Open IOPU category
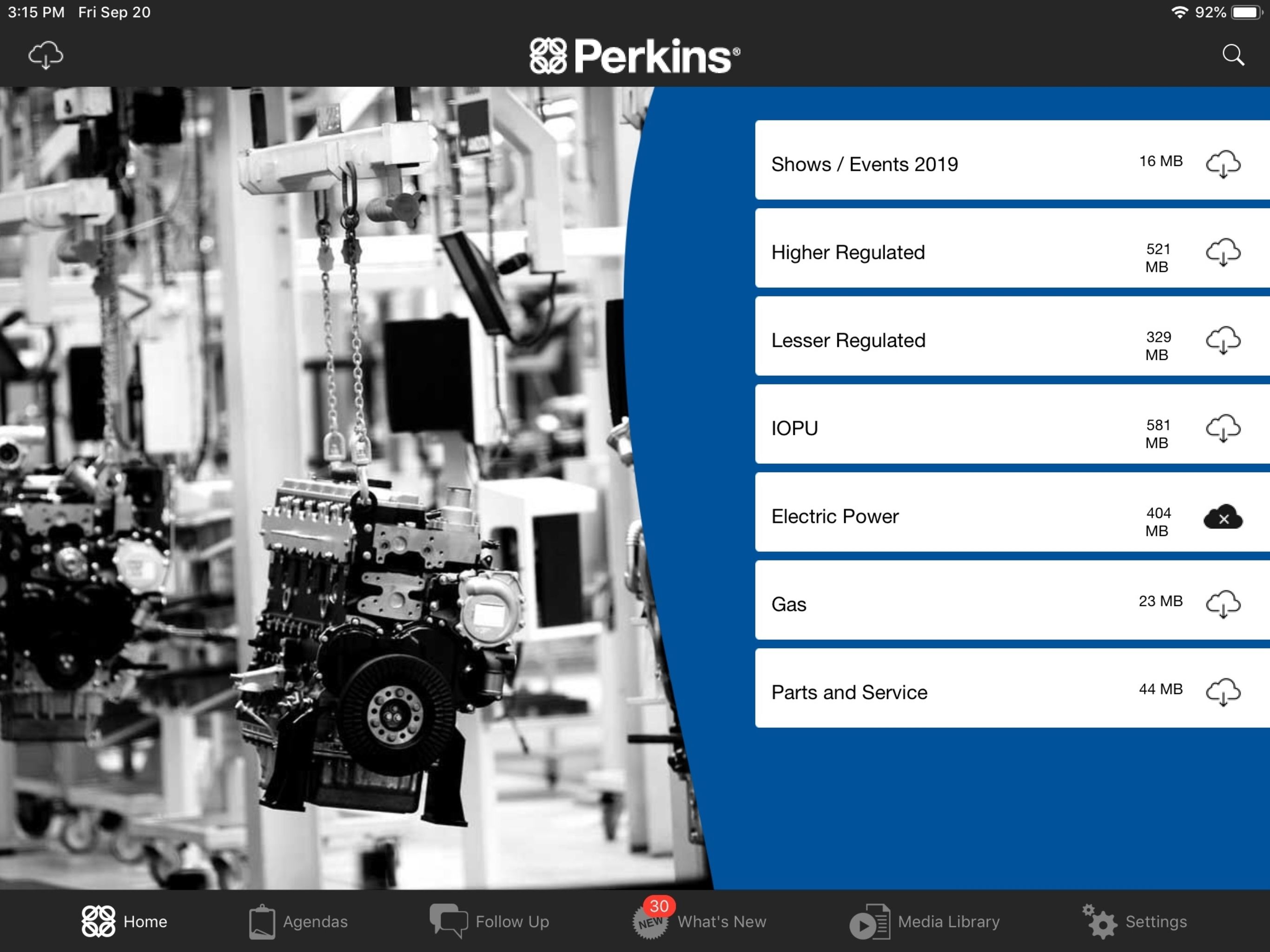 1012,424
